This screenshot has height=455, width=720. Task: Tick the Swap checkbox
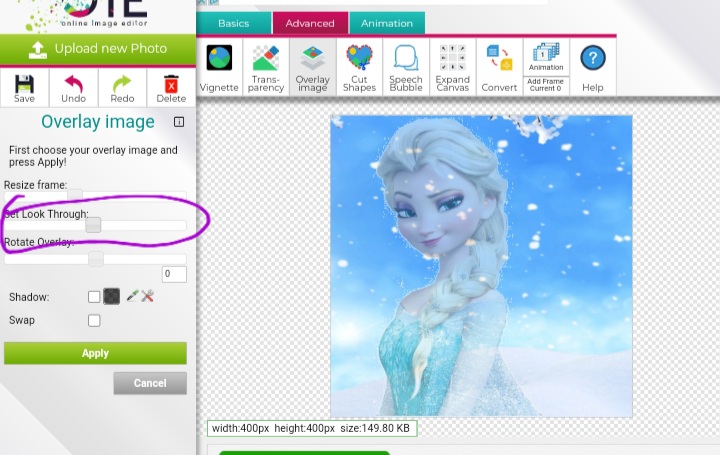pyautogui.click(x=94, y=321)
